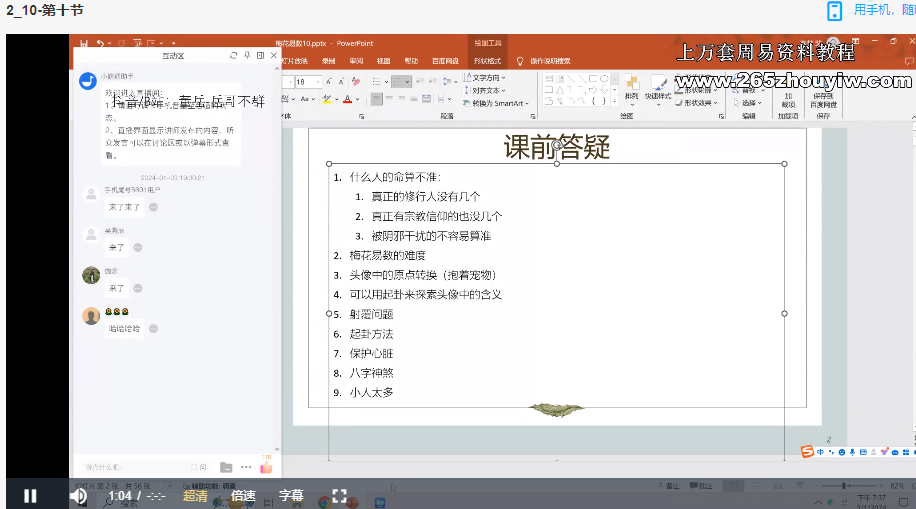
Task: Open the 对齐文本 align text dropdown
Action: [x=485, y=91]
